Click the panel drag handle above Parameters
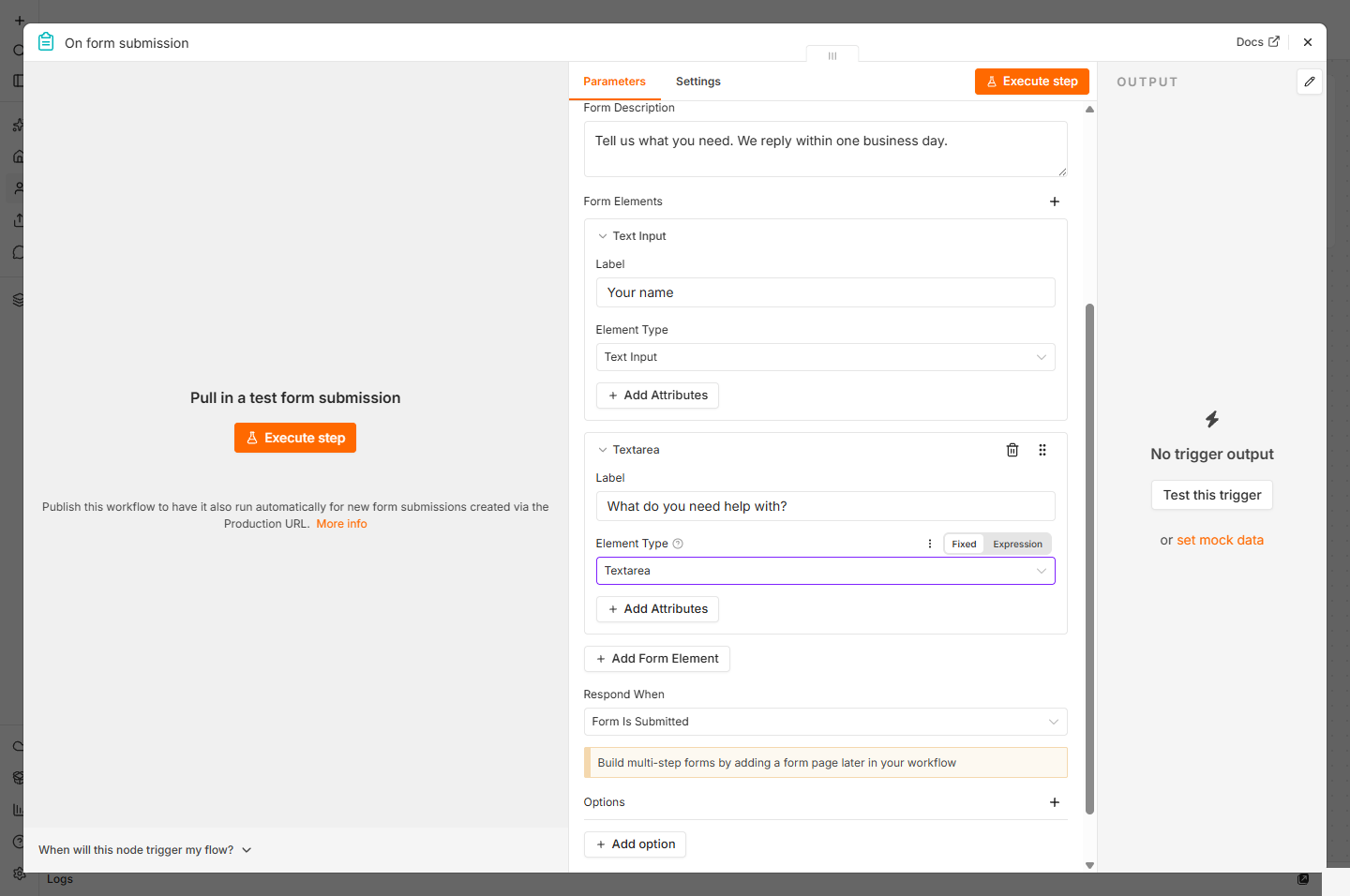Image resolution: width=1350 pixels, height=896 pixels. 832,56
